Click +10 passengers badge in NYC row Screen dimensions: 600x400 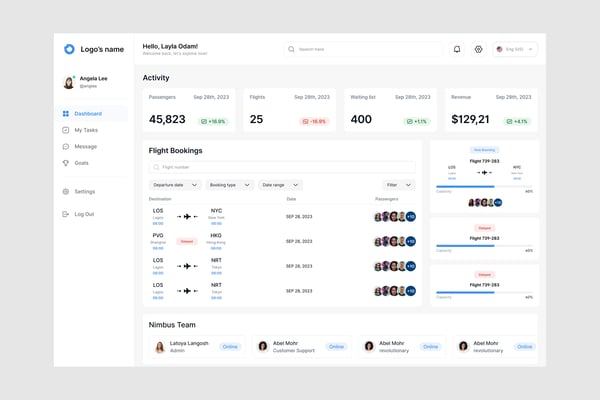point(411,217)
